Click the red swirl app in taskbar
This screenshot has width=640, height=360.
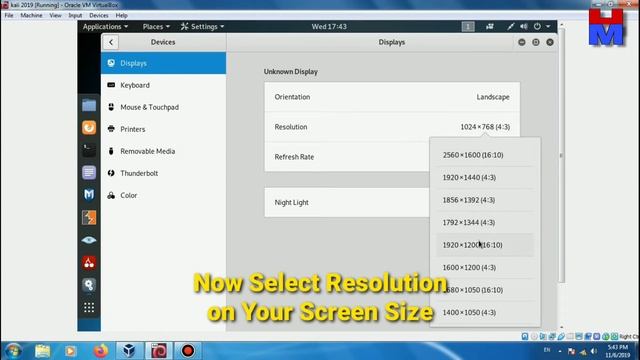(x=159, y=351)
